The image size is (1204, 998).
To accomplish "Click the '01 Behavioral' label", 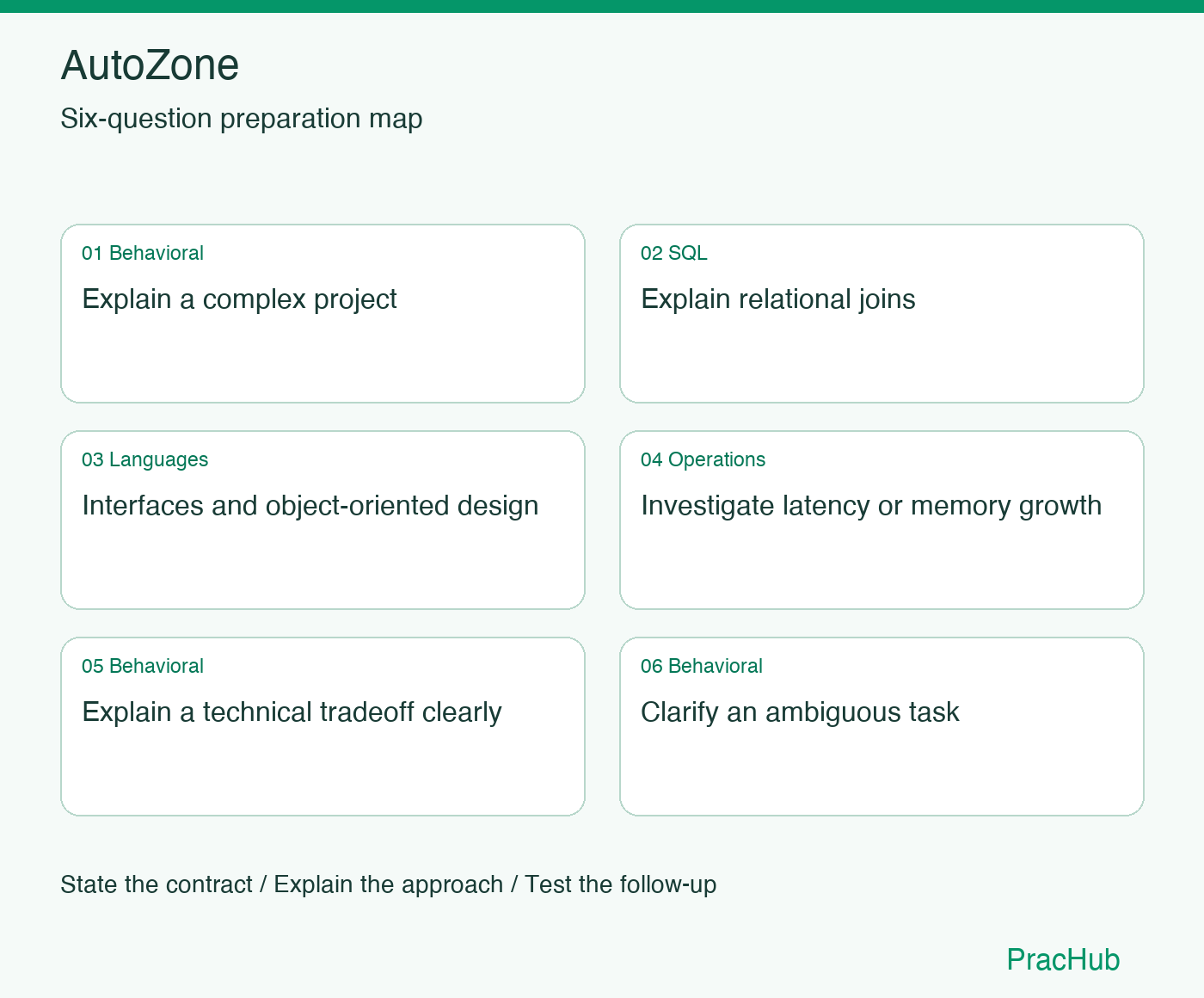I will point(143,253).
